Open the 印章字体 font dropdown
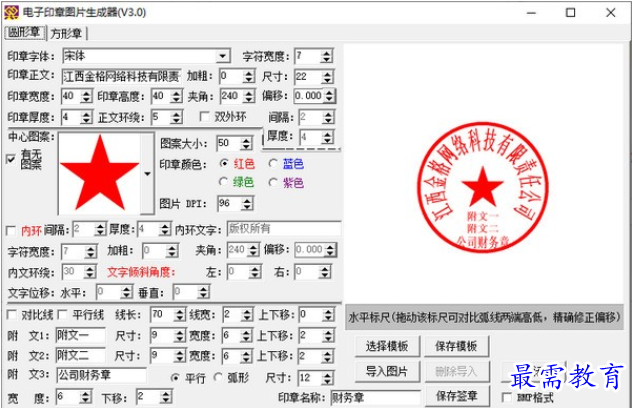The height and width of the screenshot is (408, 632). 222,56
